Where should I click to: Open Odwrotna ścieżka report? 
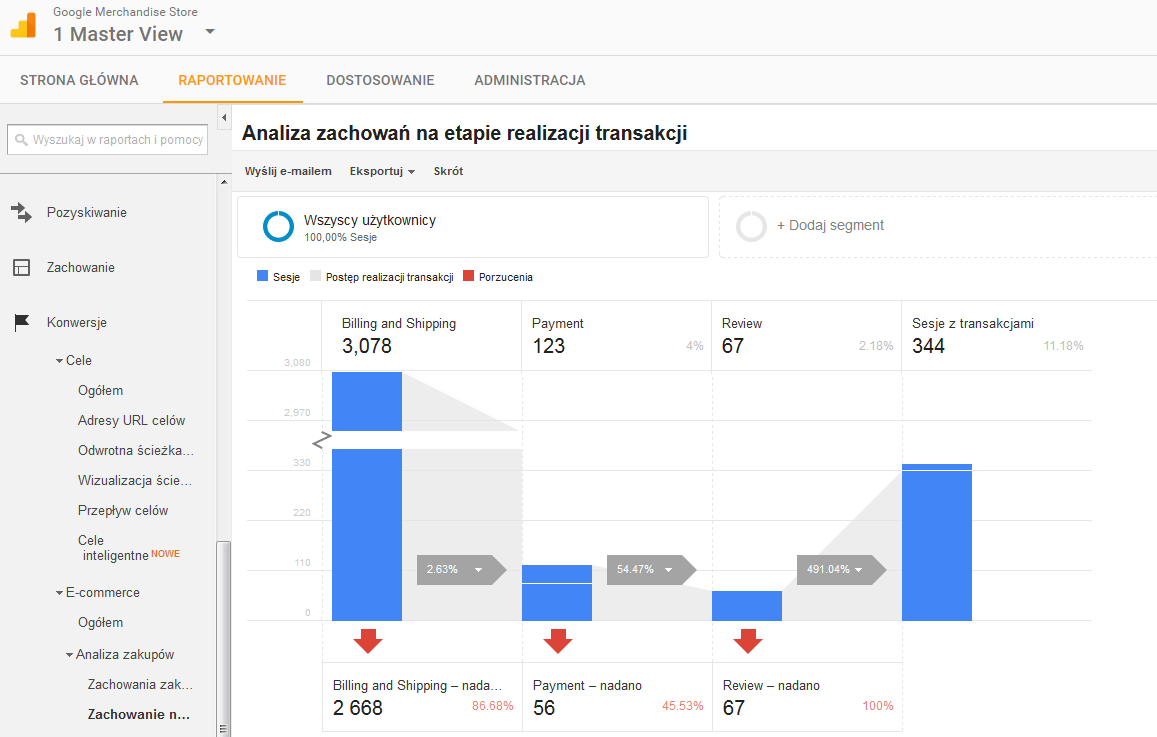136,450
